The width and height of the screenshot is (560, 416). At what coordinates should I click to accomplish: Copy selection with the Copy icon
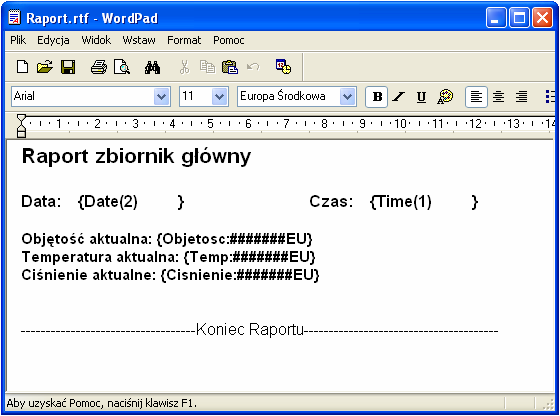click(207, 67)
